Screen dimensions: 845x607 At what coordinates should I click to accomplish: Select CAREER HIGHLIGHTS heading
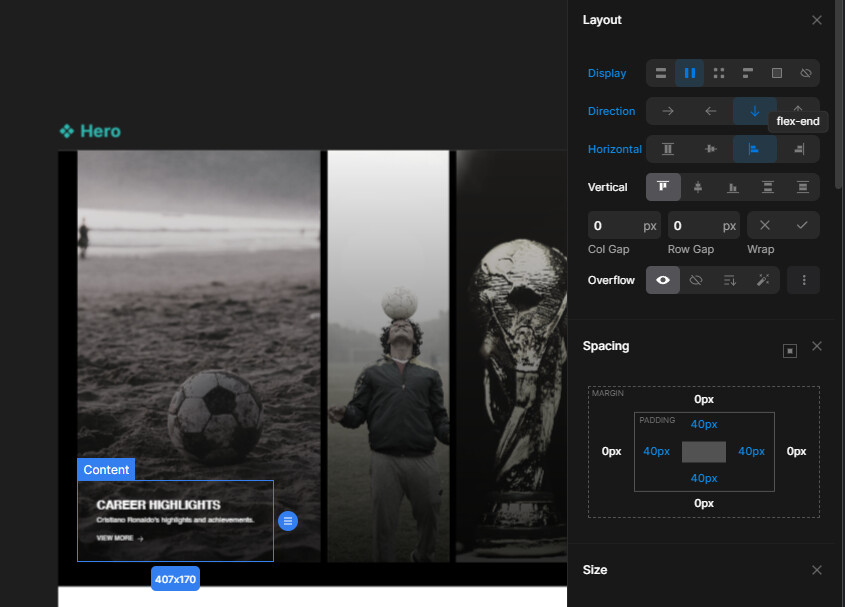pos(158,505)
